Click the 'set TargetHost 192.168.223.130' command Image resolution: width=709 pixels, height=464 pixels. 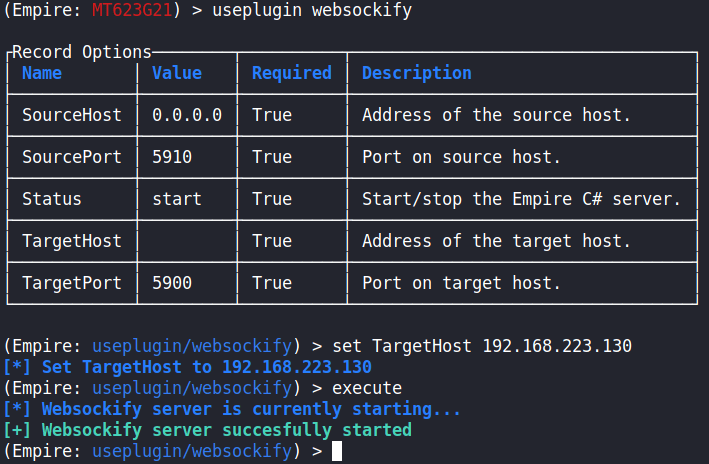[x=482, y=346]
